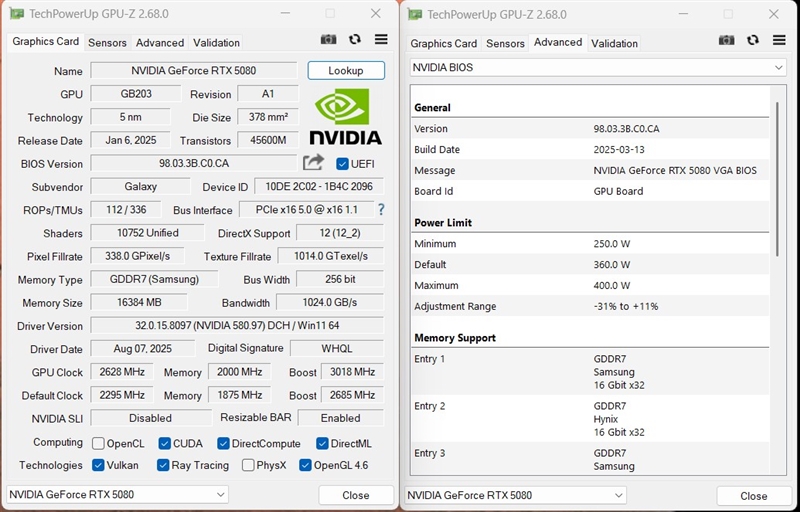
Task: Click Boost field showing 3018 MHz
Action: click(x=352, y=372)
